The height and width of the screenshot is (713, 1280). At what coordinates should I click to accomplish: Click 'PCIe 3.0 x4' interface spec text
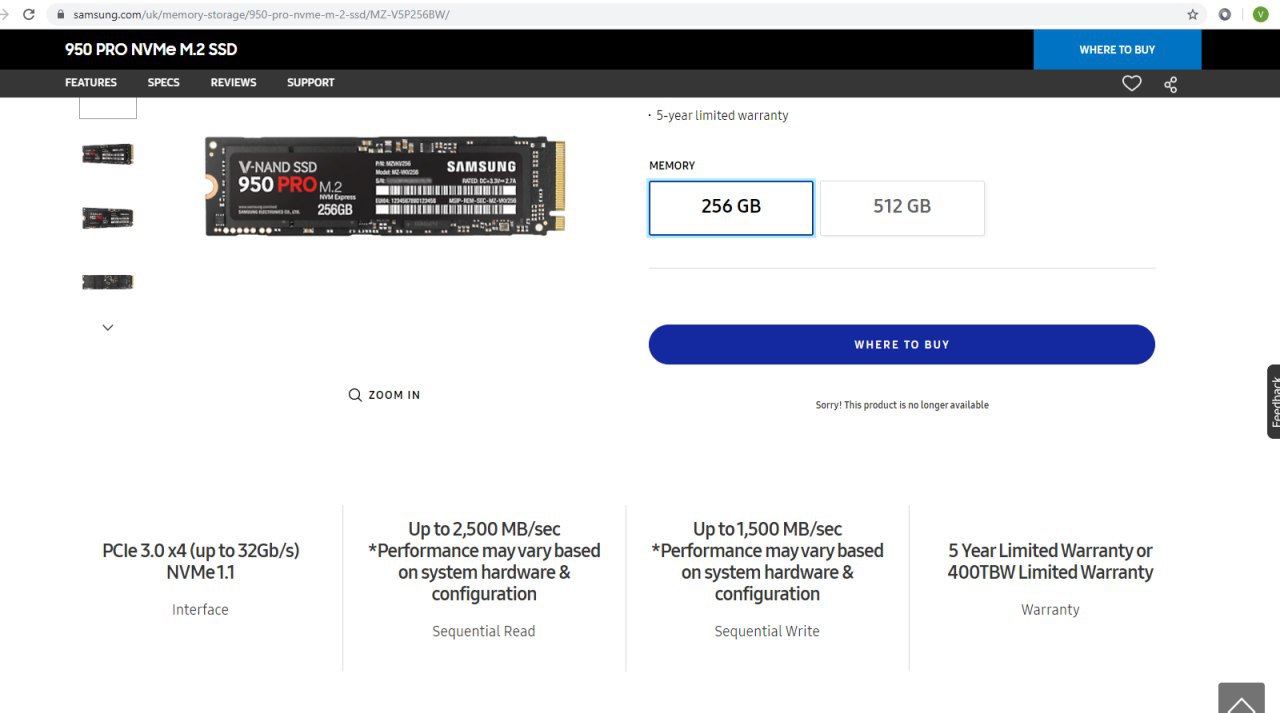coord(200,562)
